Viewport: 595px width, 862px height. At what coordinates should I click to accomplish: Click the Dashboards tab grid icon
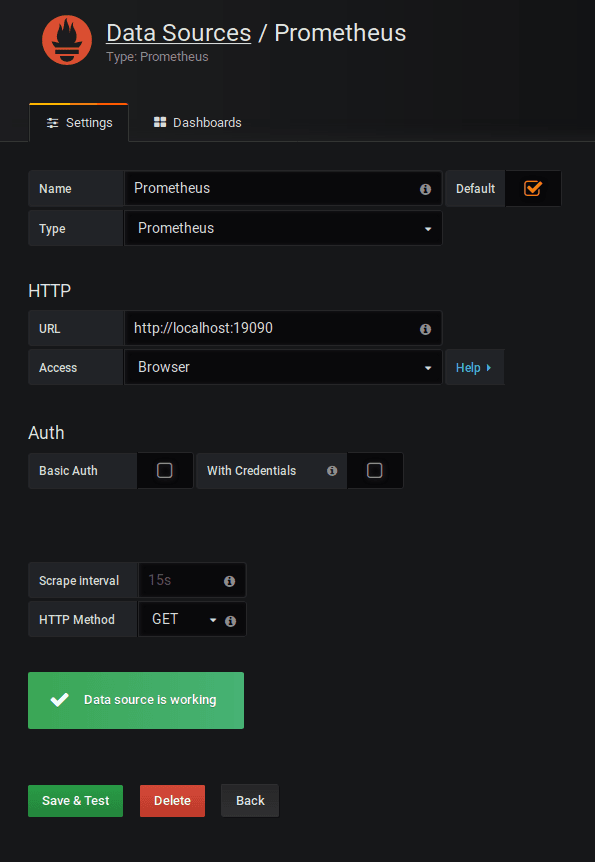(159, 122)
